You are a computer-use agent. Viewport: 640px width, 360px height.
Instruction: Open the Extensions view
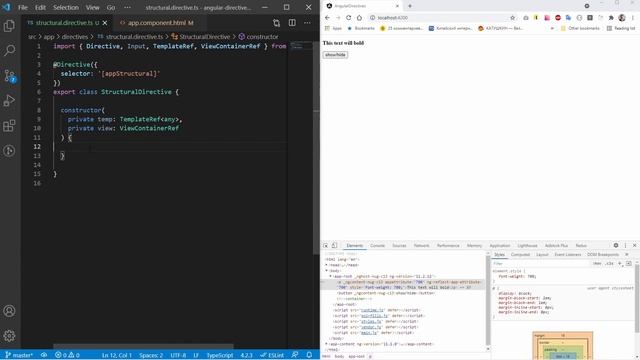[9, 126]
